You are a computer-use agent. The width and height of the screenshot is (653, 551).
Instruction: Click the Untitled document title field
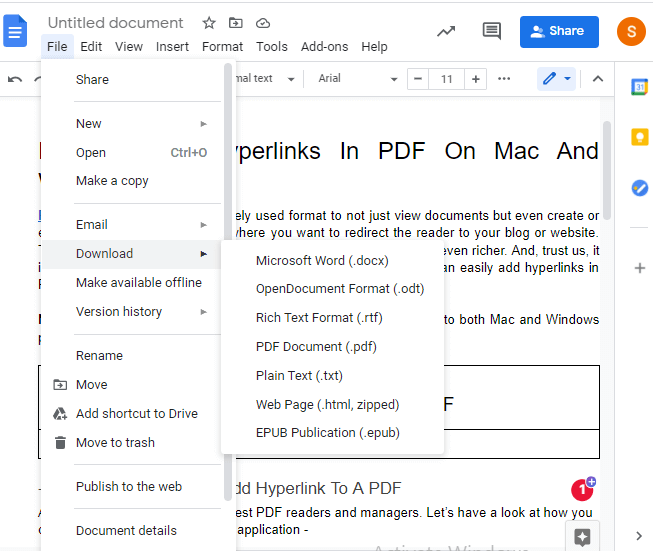(x=115, y=23)
